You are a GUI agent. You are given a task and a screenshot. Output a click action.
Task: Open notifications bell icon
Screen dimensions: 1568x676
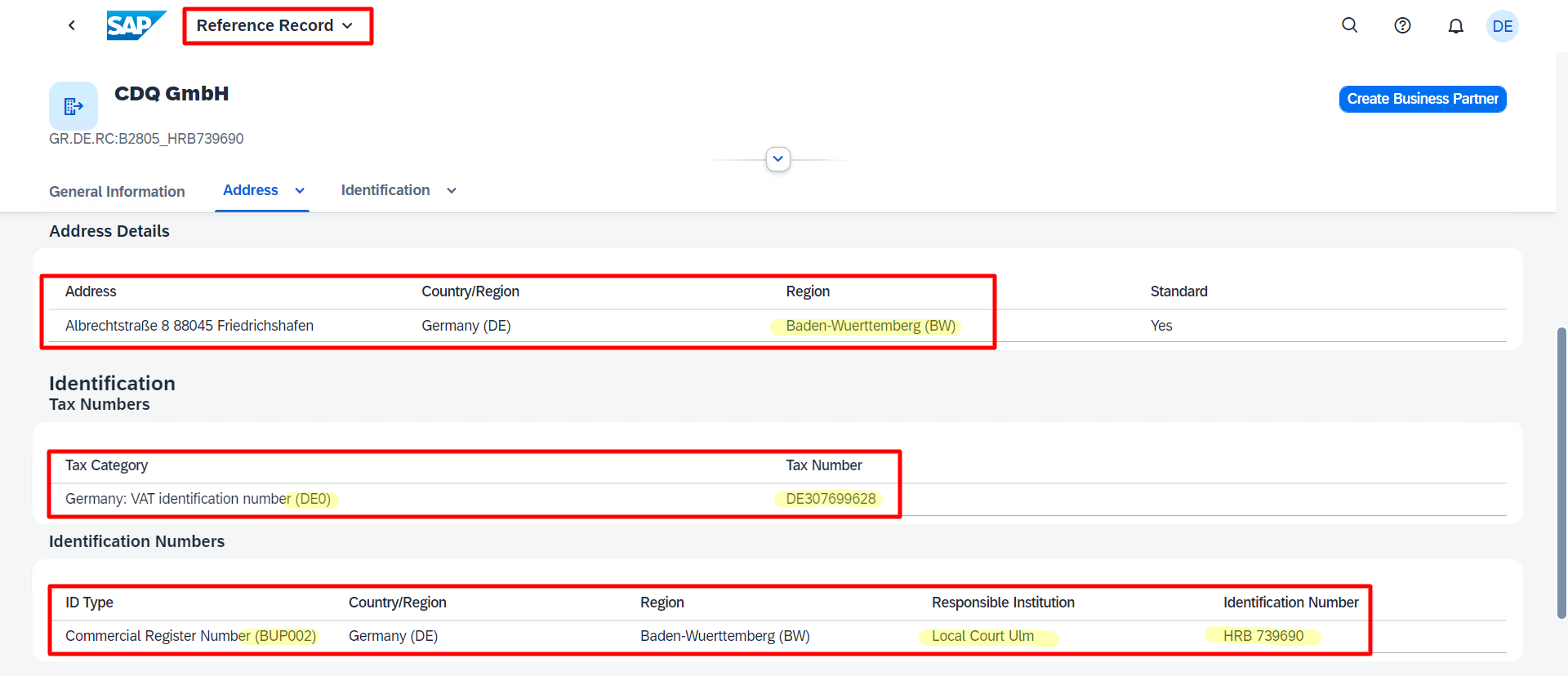pyautogui.click(x=1455, y=26)
